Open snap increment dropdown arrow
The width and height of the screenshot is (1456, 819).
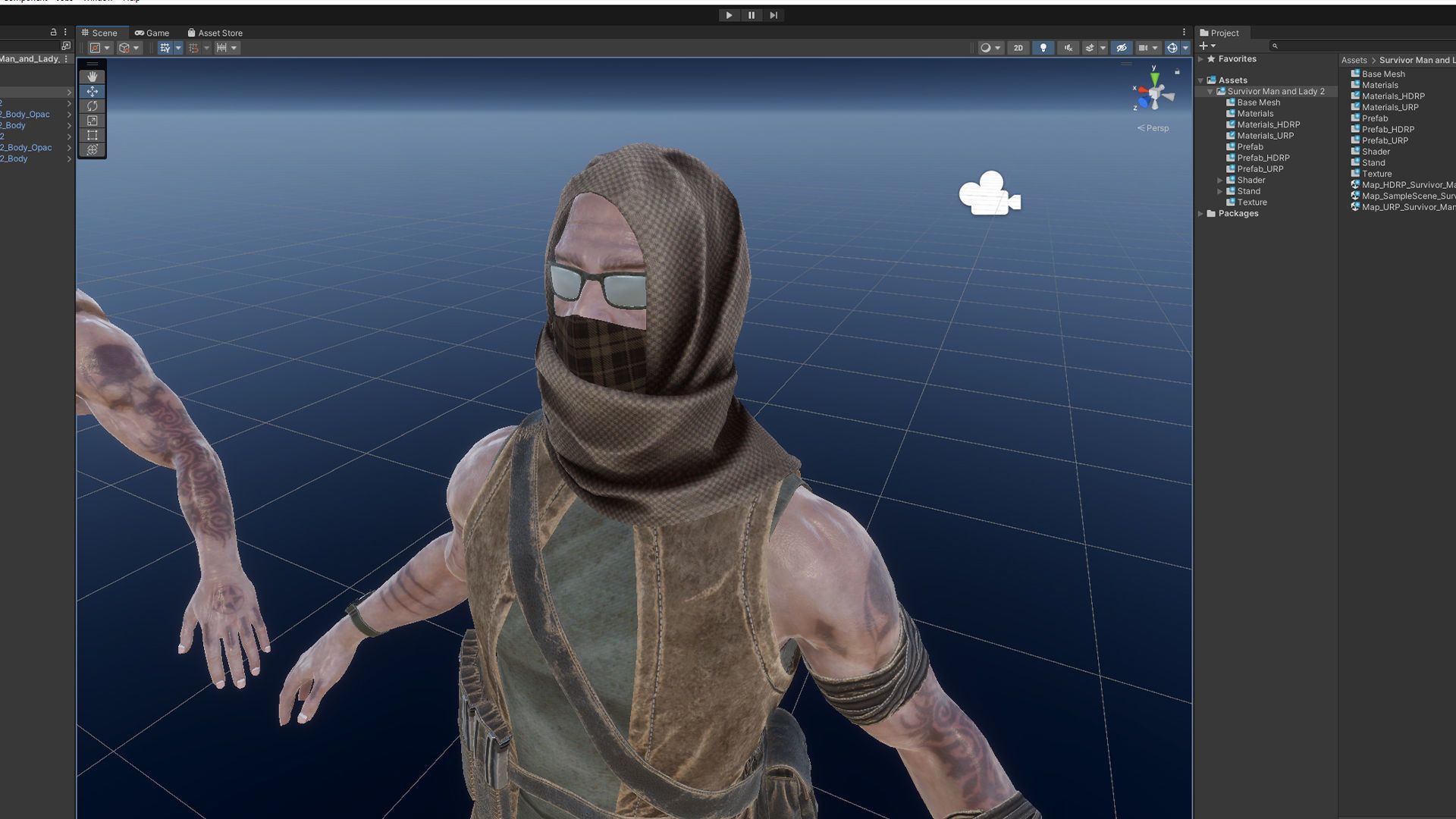pyautogui.click(x=234, y=48)
